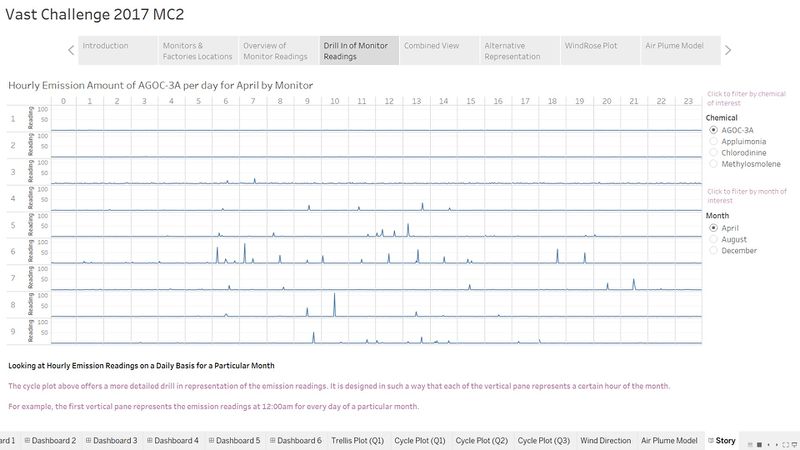Switch to Dashboard 5 sheet tab

(x=235, y=440)
